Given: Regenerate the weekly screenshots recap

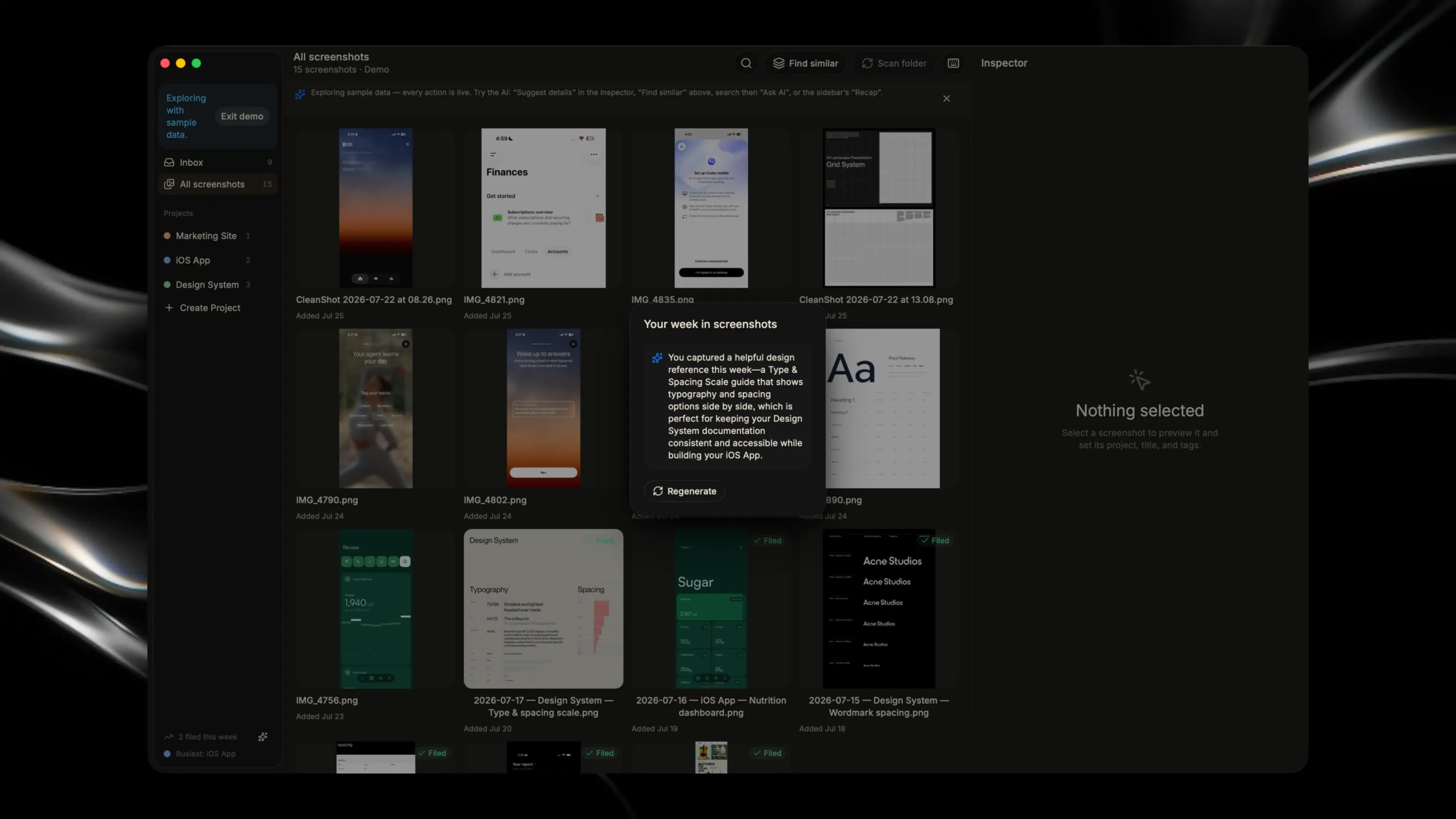Looking at the screenshot, I should pyautogui.click(x=684, y=491).
